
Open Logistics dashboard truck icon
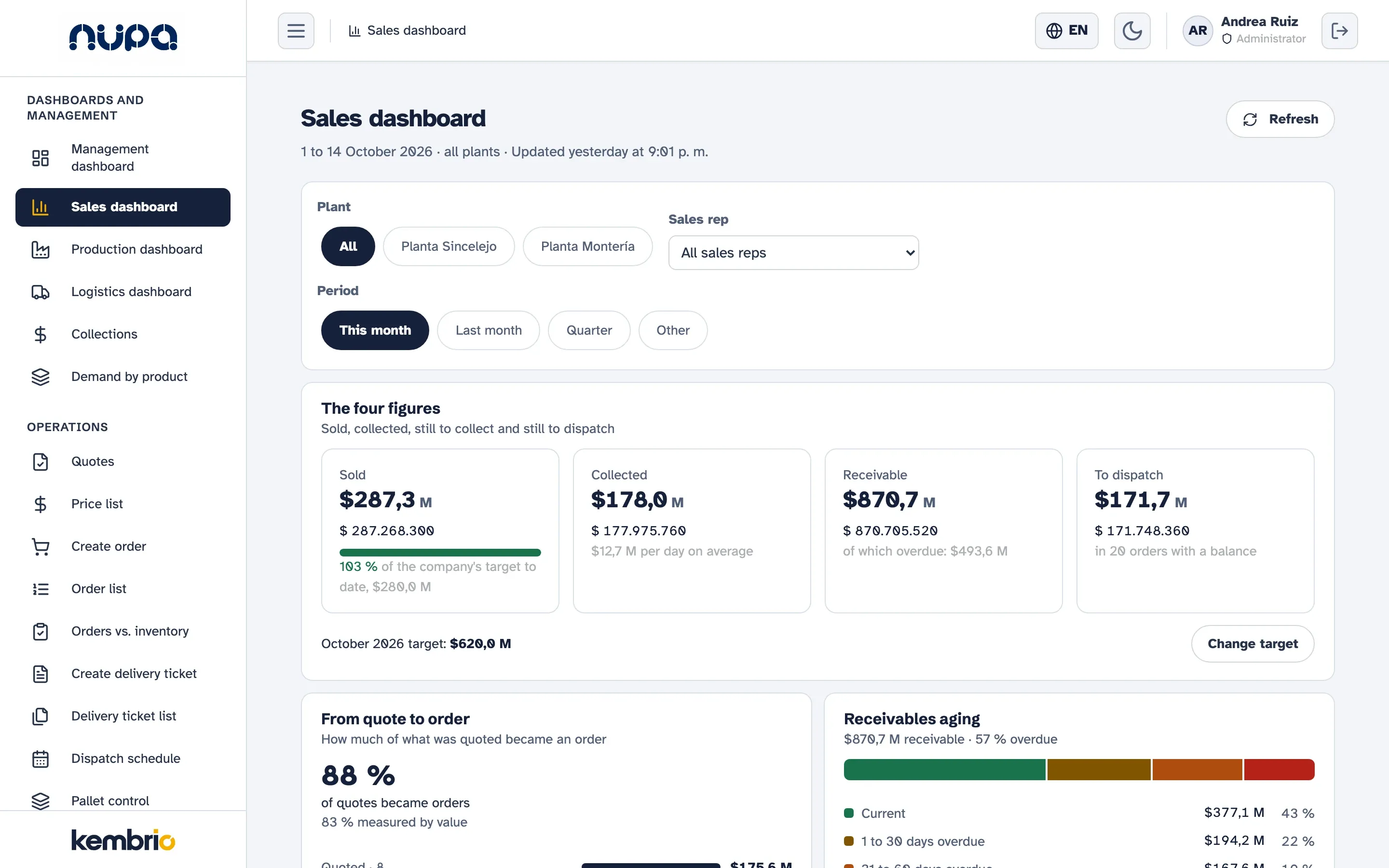point(40,292)
